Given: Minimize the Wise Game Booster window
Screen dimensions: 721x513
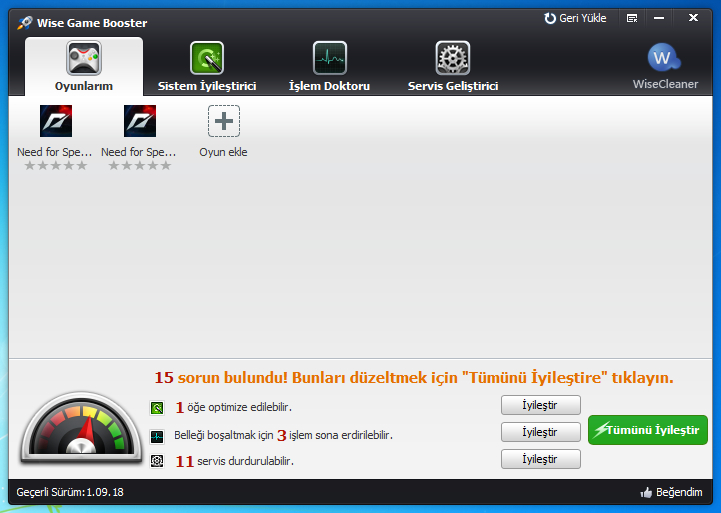Looking at the screenshot, I should tap(659, 18).
